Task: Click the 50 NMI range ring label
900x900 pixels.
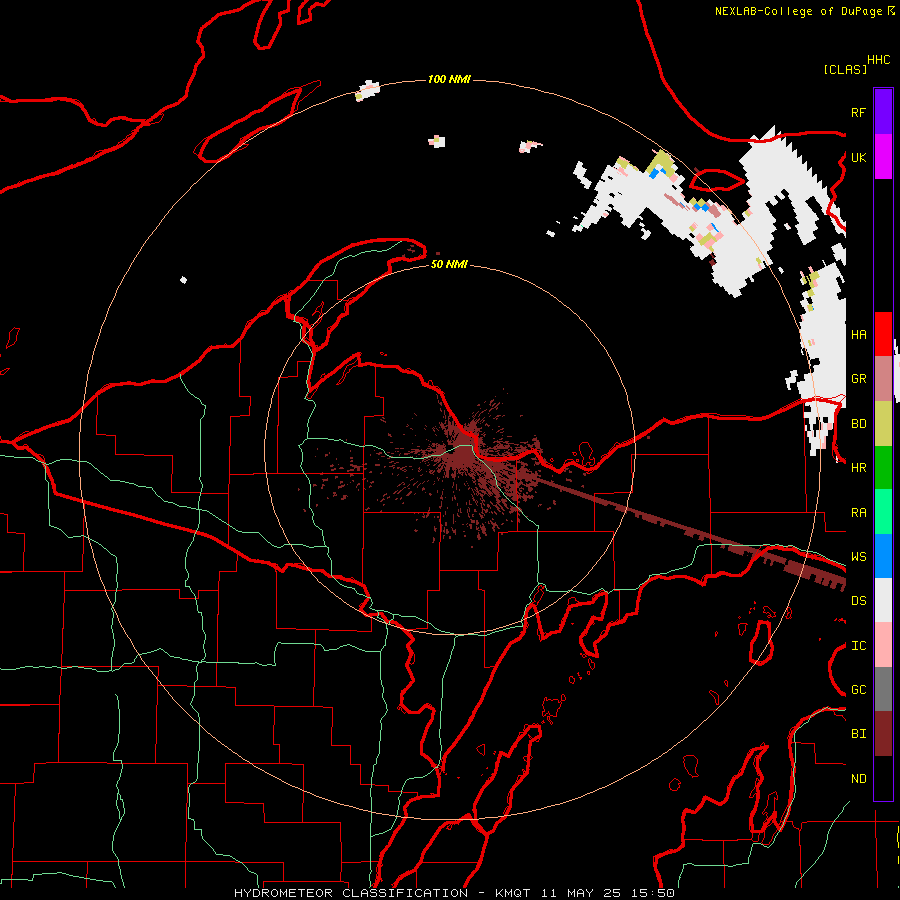Action: (x=449, y=264)
